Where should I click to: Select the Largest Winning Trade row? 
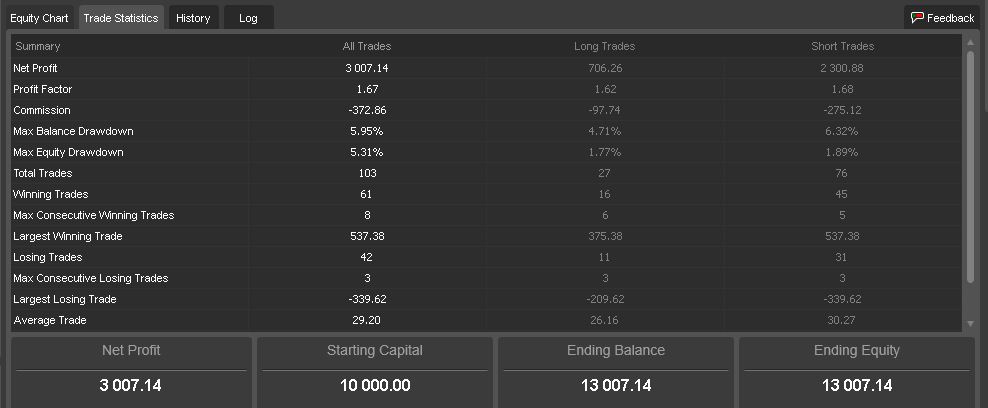pos(486,236)
